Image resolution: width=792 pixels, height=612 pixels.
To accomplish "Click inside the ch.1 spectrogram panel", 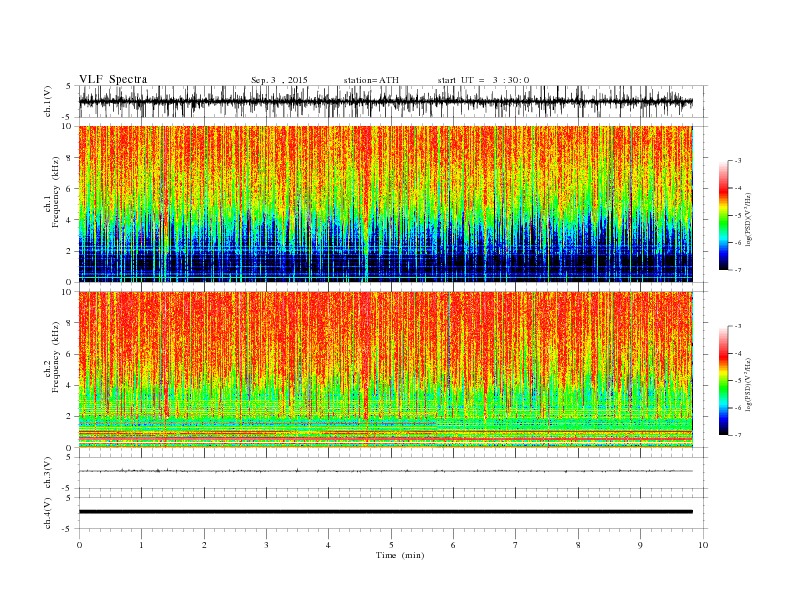I will click(385, 204).
